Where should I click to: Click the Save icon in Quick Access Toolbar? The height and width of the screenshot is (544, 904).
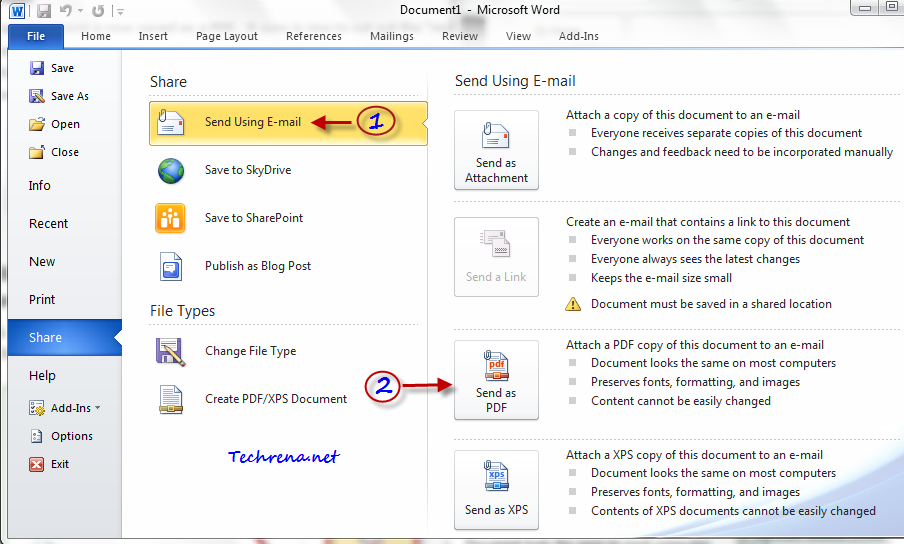tap(44, 10)
